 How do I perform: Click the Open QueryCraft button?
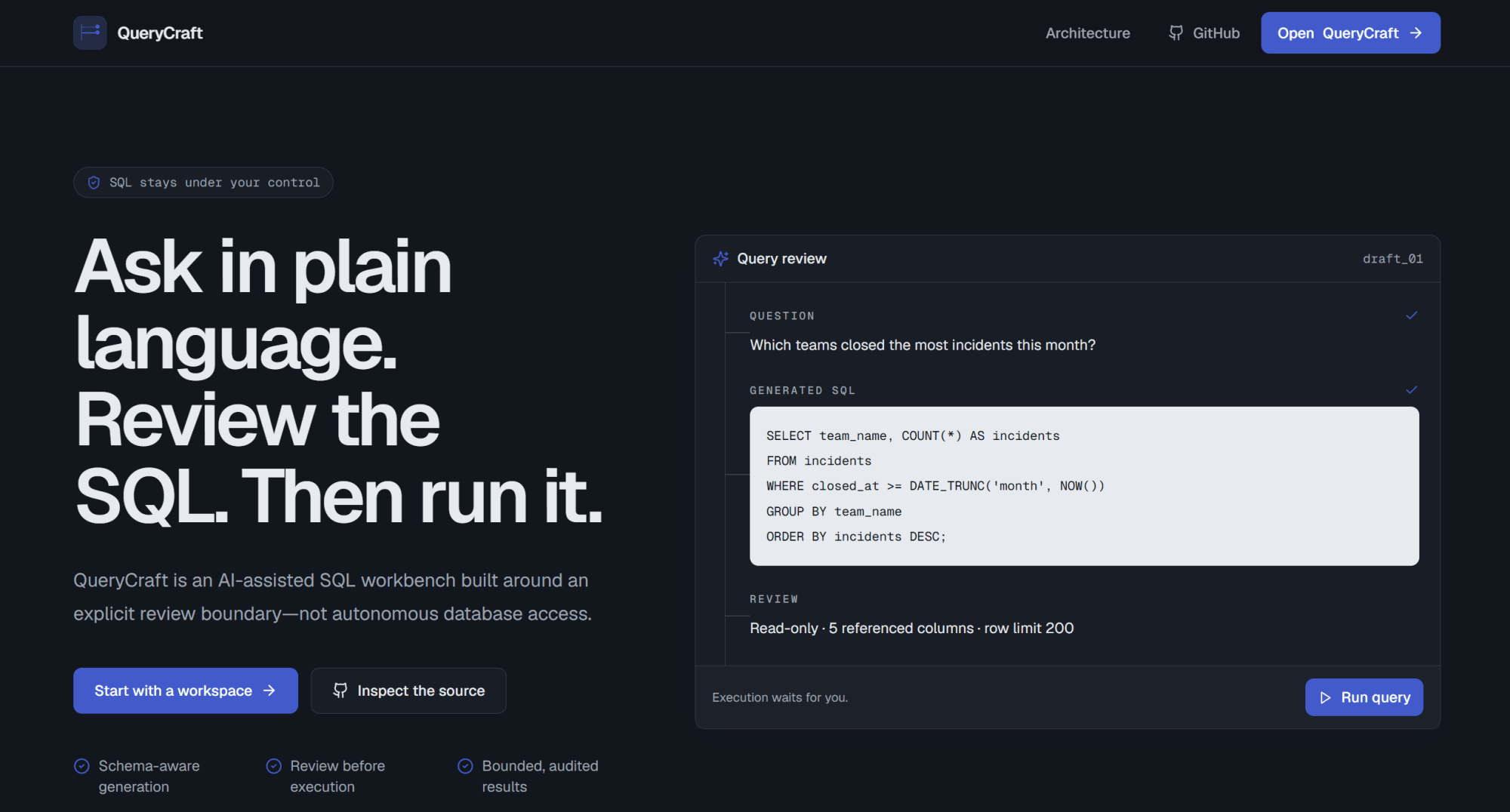click(1351, 32)
